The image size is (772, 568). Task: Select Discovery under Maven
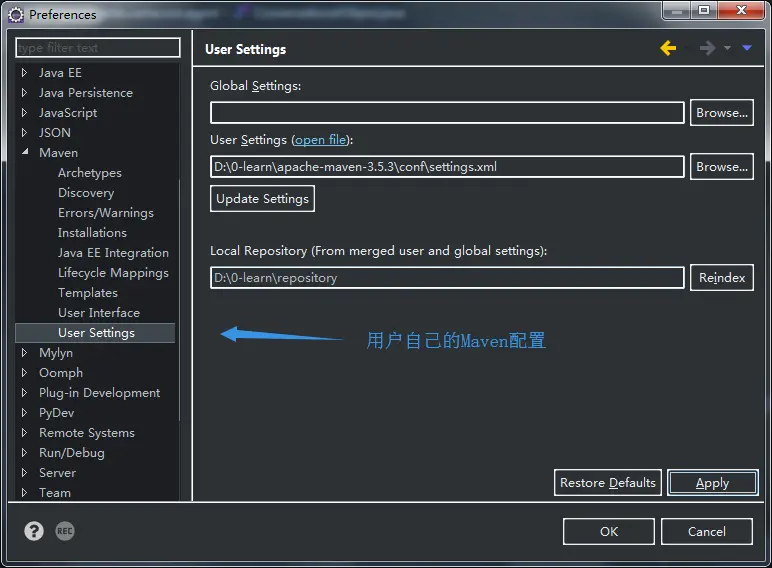86,193
